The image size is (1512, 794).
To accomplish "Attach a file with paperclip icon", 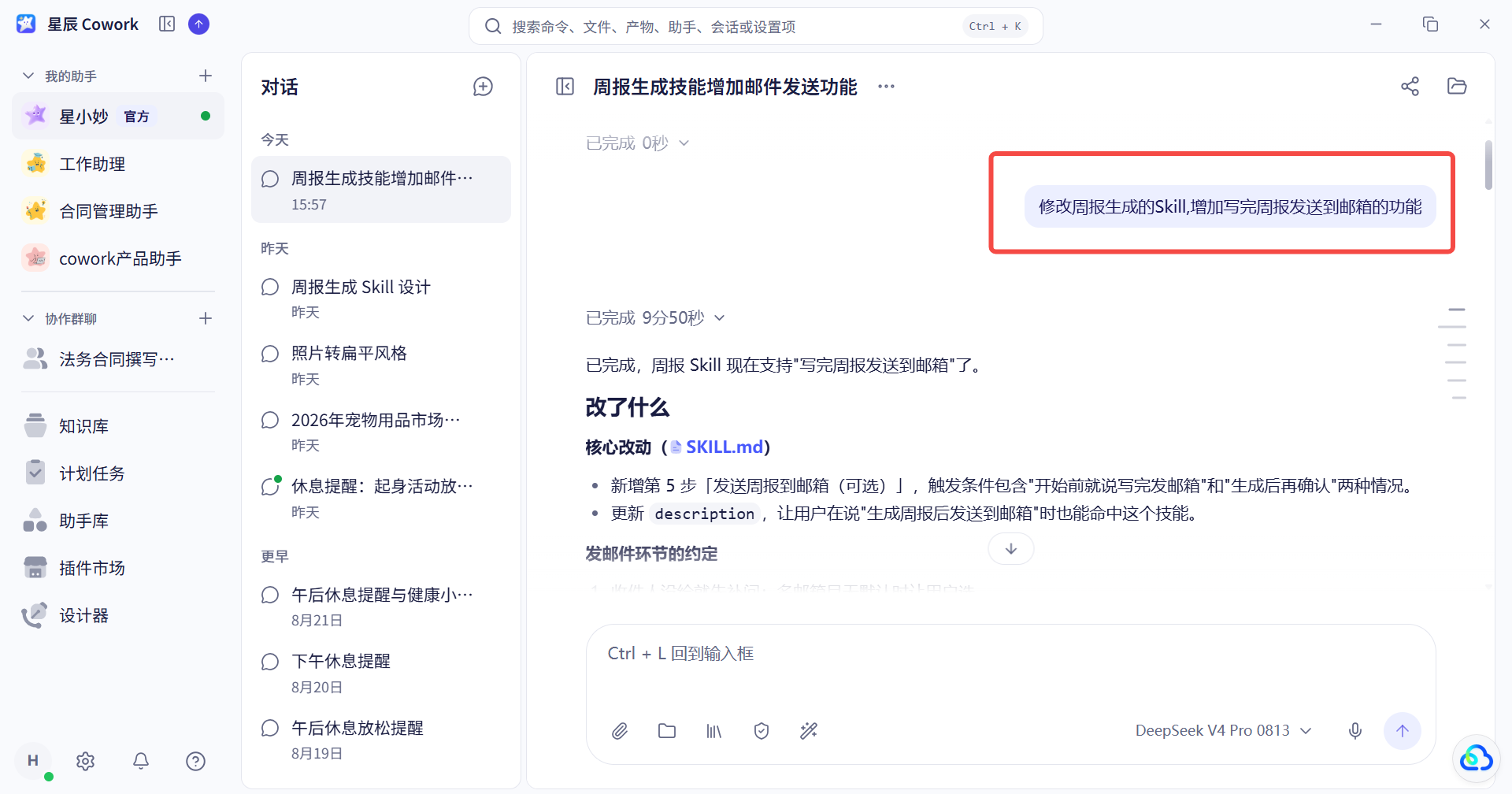I will click(x=620, y=731).
